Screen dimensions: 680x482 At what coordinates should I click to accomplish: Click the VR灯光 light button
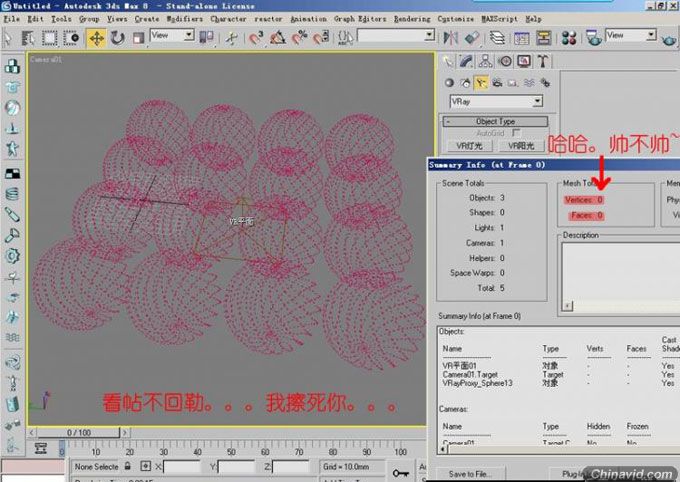pyautogui.click(x=469, y=146)
